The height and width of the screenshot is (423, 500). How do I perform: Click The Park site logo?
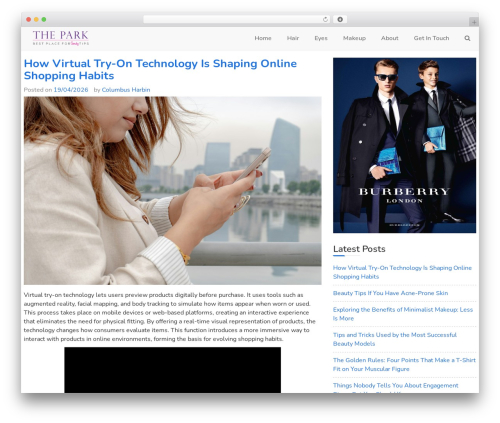[x=61, y=38]
